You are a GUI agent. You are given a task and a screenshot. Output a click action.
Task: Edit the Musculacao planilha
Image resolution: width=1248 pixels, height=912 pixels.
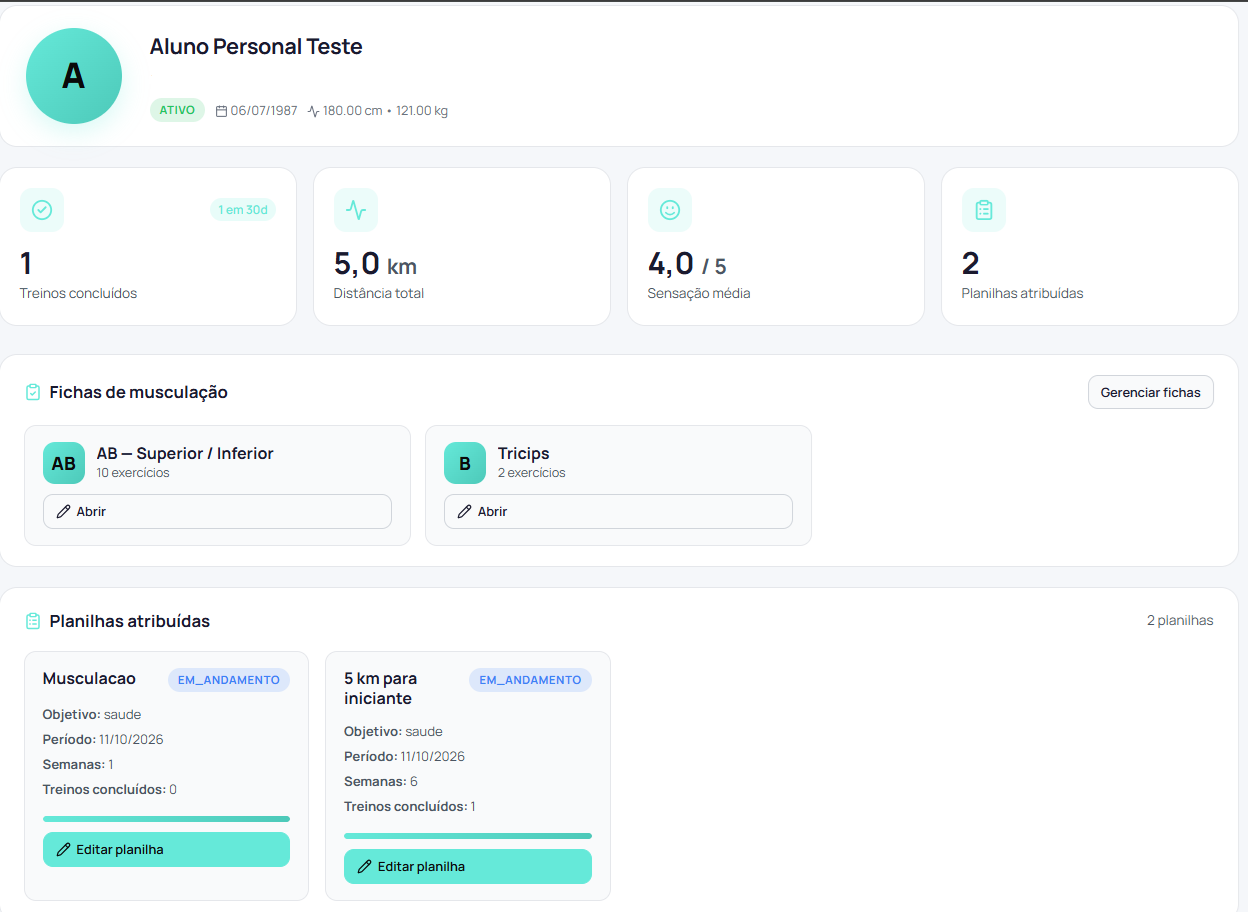166,849
